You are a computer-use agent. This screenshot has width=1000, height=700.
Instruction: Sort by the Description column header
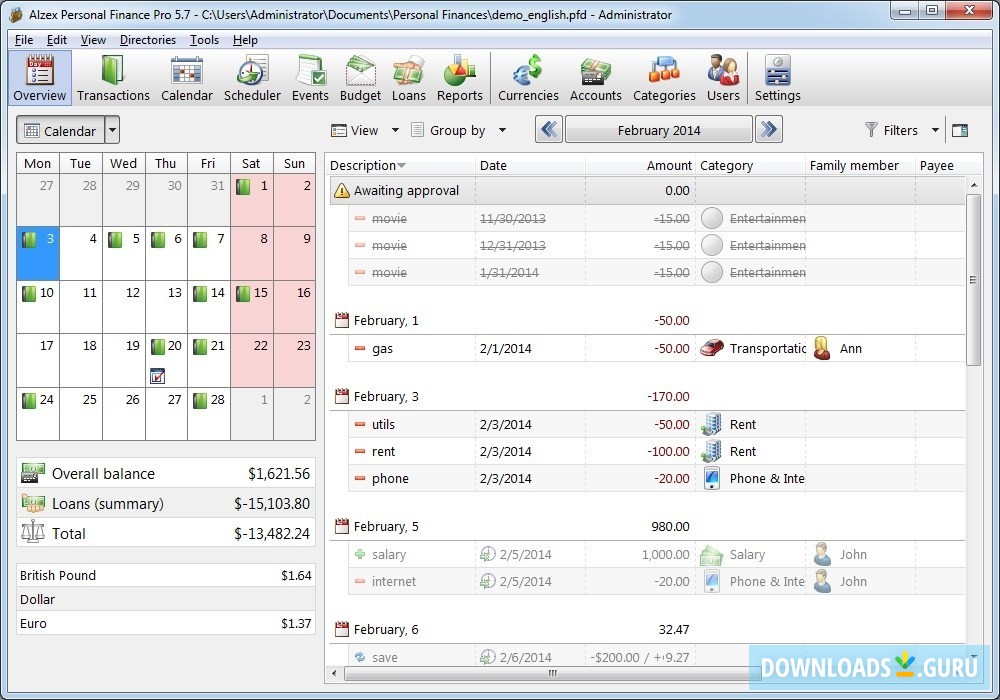(401, 165)
